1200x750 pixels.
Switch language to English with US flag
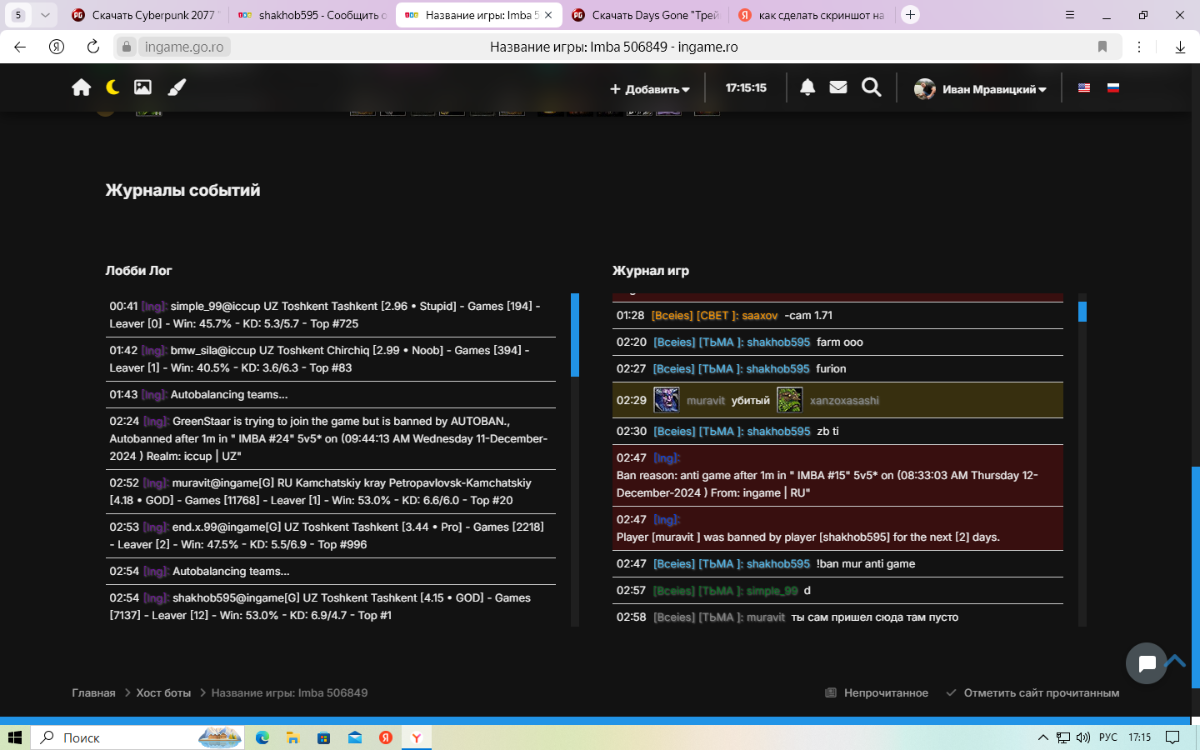pos(1084,88)
